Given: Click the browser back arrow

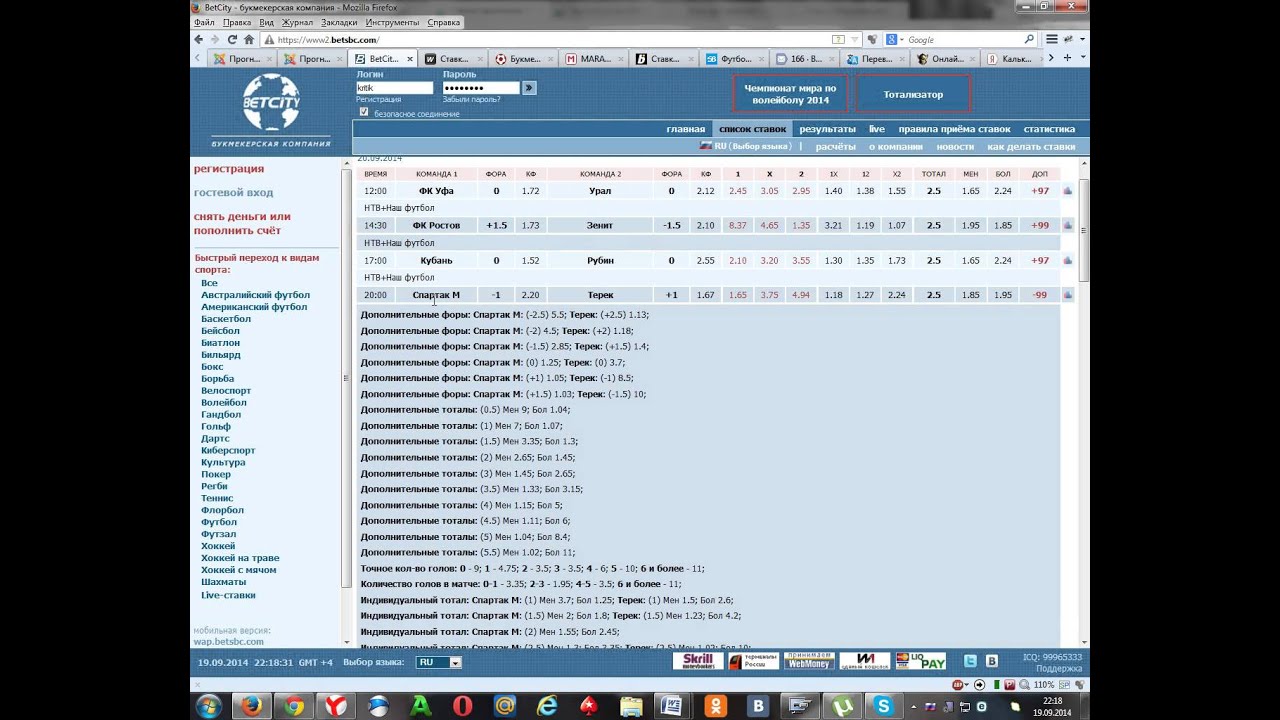Looking at the screenshot, I should point(199,40).
